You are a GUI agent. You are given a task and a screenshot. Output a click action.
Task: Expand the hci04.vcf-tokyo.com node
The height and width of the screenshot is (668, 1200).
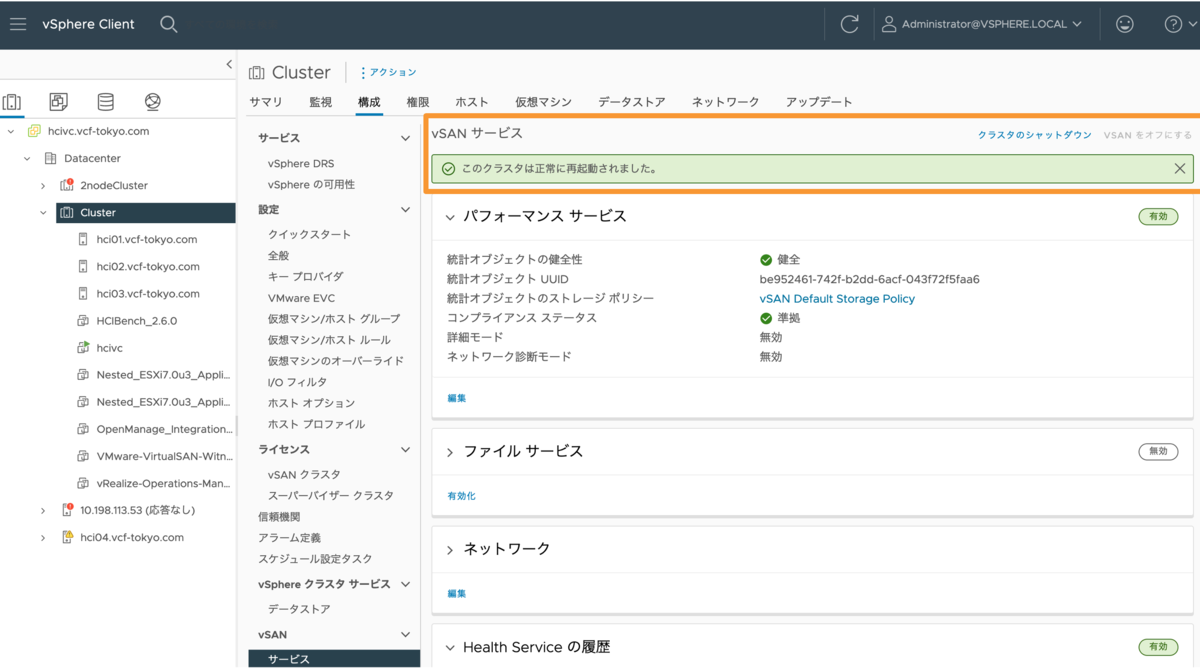pyautogui.click(x=43, y=537)
